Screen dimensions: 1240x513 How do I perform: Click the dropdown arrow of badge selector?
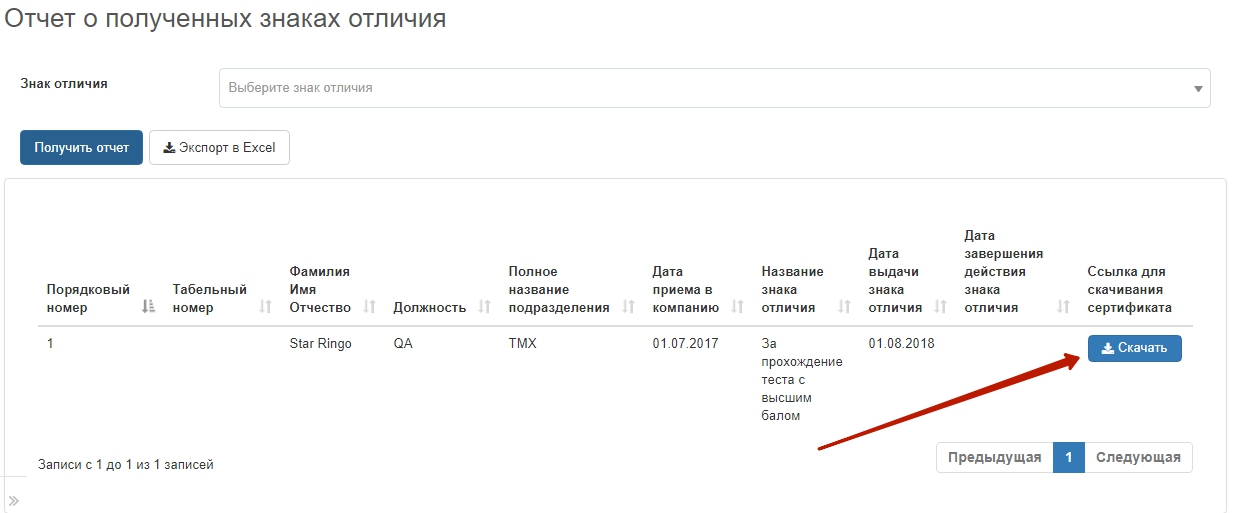coord(1198,89)
